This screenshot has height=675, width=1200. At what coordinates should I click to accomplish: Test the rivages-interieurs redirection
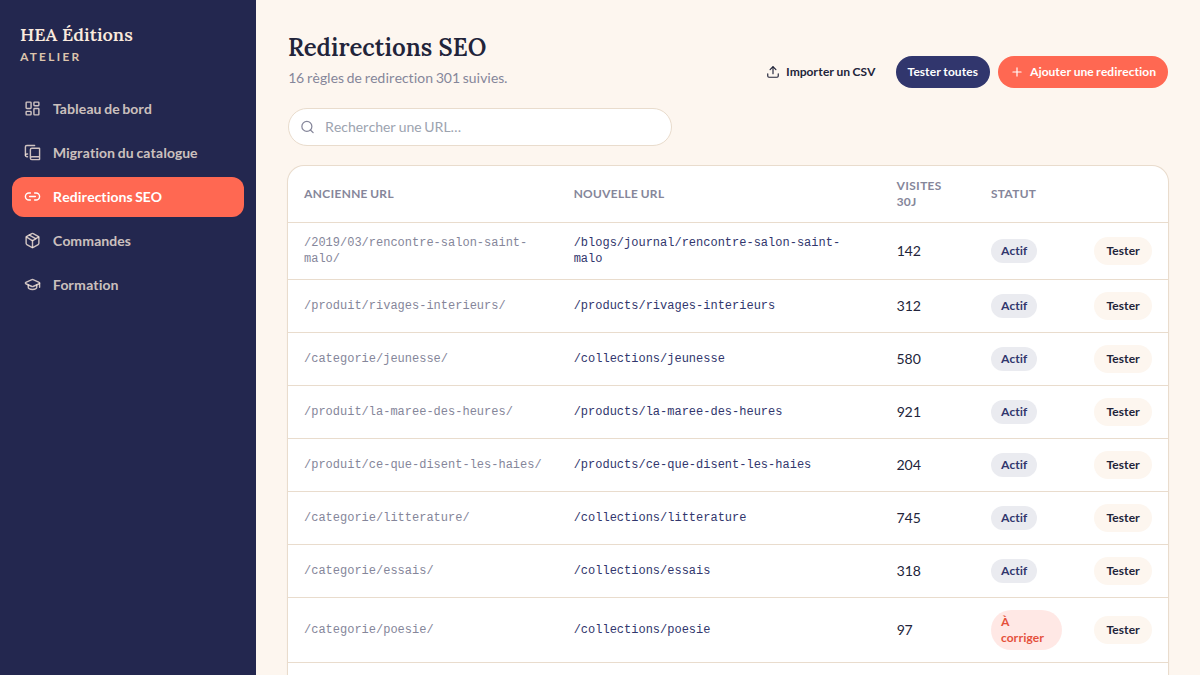coord(1123,306)
